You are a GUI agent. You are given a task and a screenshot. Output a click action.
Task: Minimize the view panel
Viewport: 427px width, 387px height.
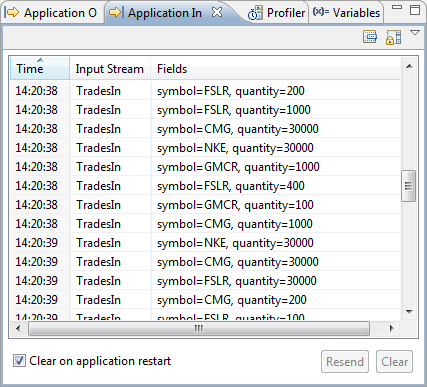[x=397, y=7]
